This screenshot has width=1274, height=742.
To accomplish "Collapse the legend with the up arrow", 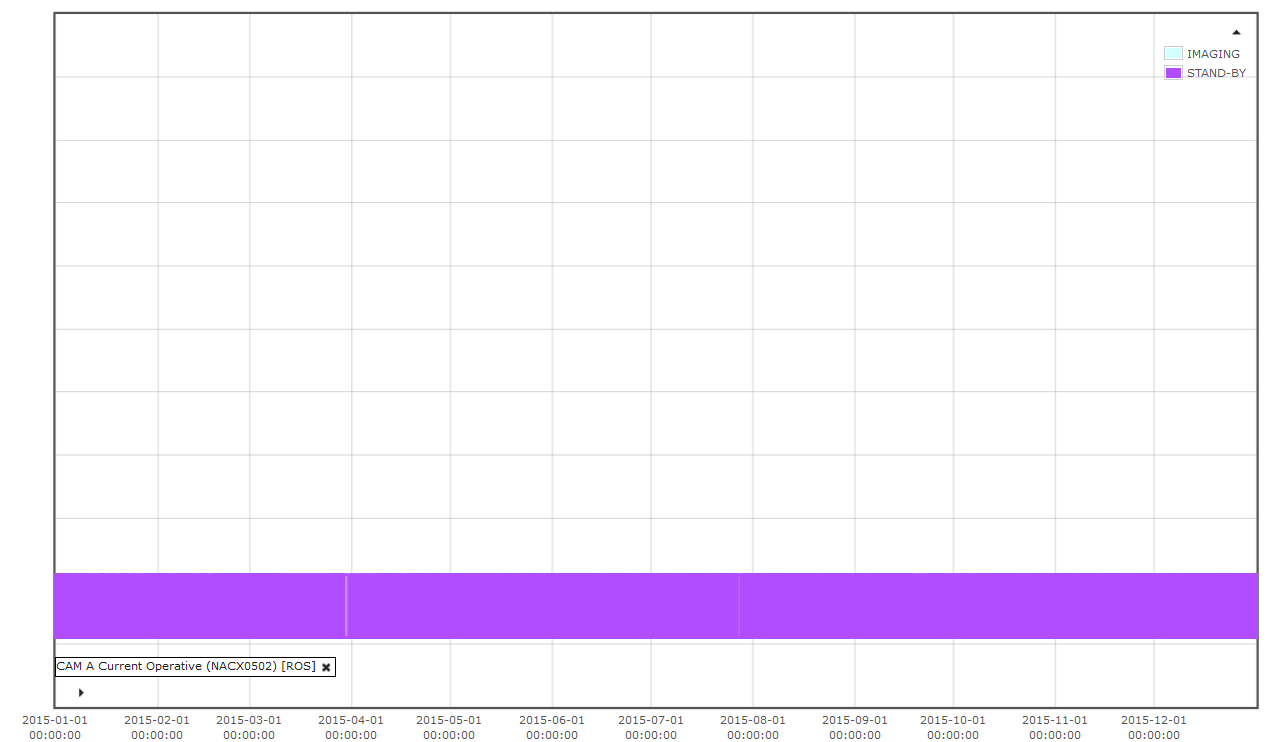I will 1236,32.
